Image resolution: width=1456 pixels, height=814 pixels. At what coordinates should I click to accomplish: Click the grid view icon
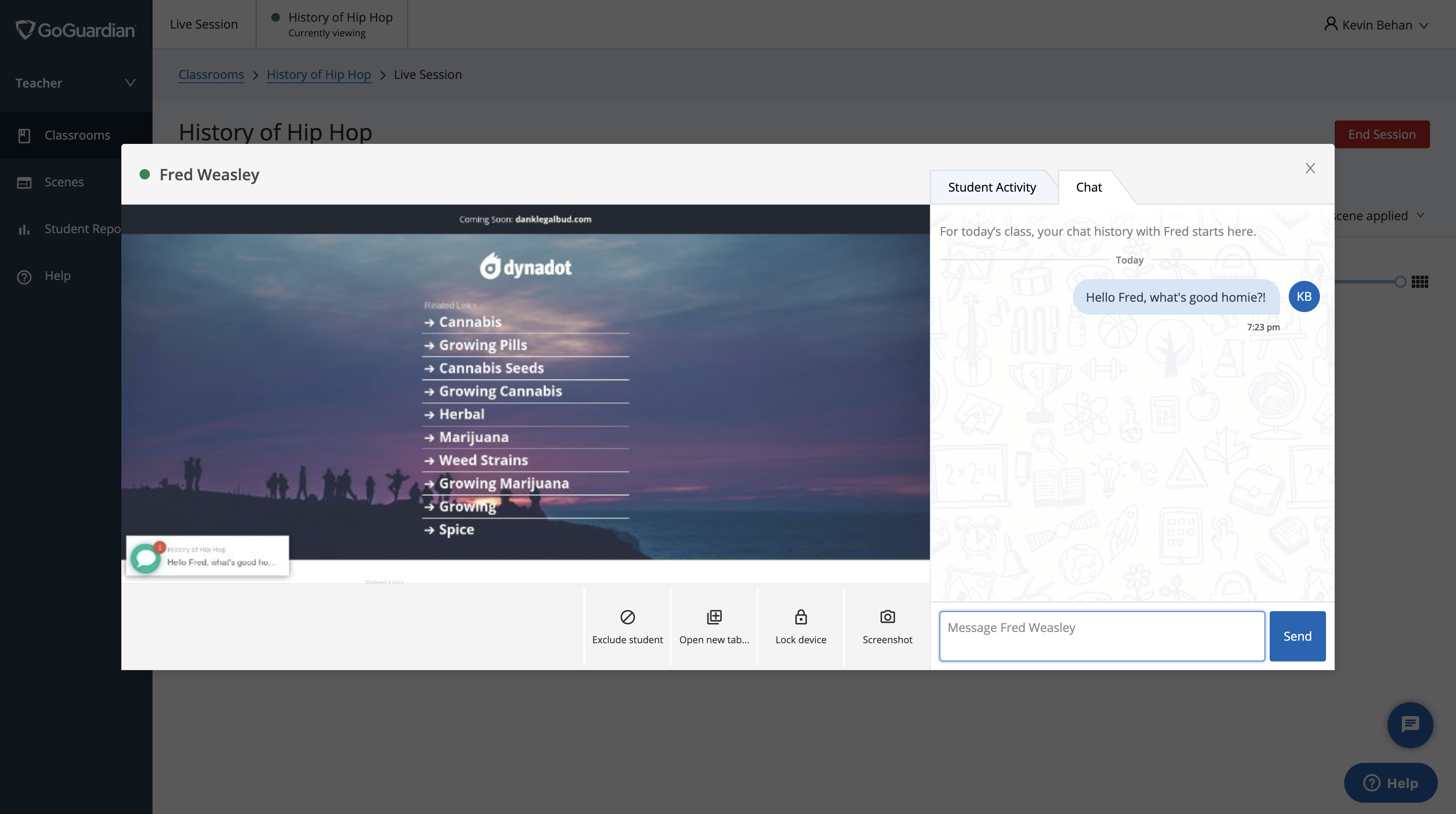1419,281
